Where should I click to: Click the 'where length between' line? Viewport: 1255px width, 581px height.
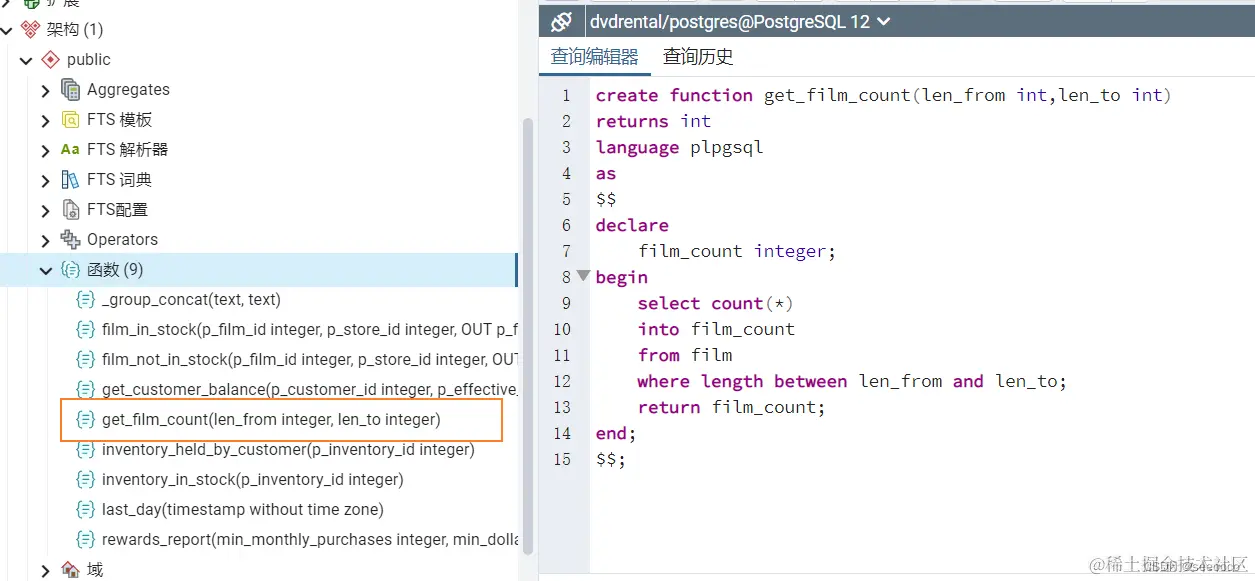point(852,381)
